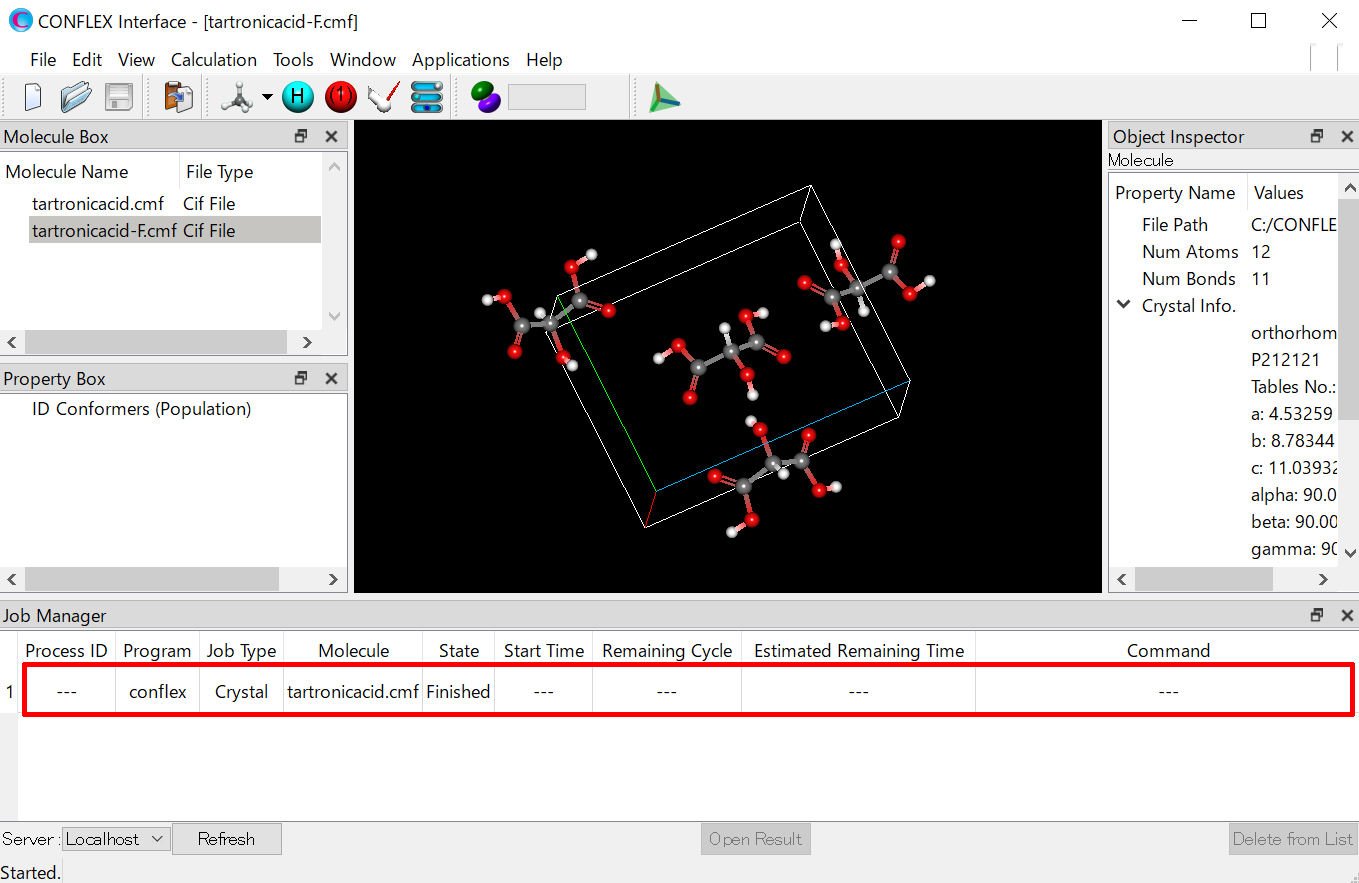The image size is (1359, 883).
Task: Click the Delete from List button
Action: click(1292, 839)
